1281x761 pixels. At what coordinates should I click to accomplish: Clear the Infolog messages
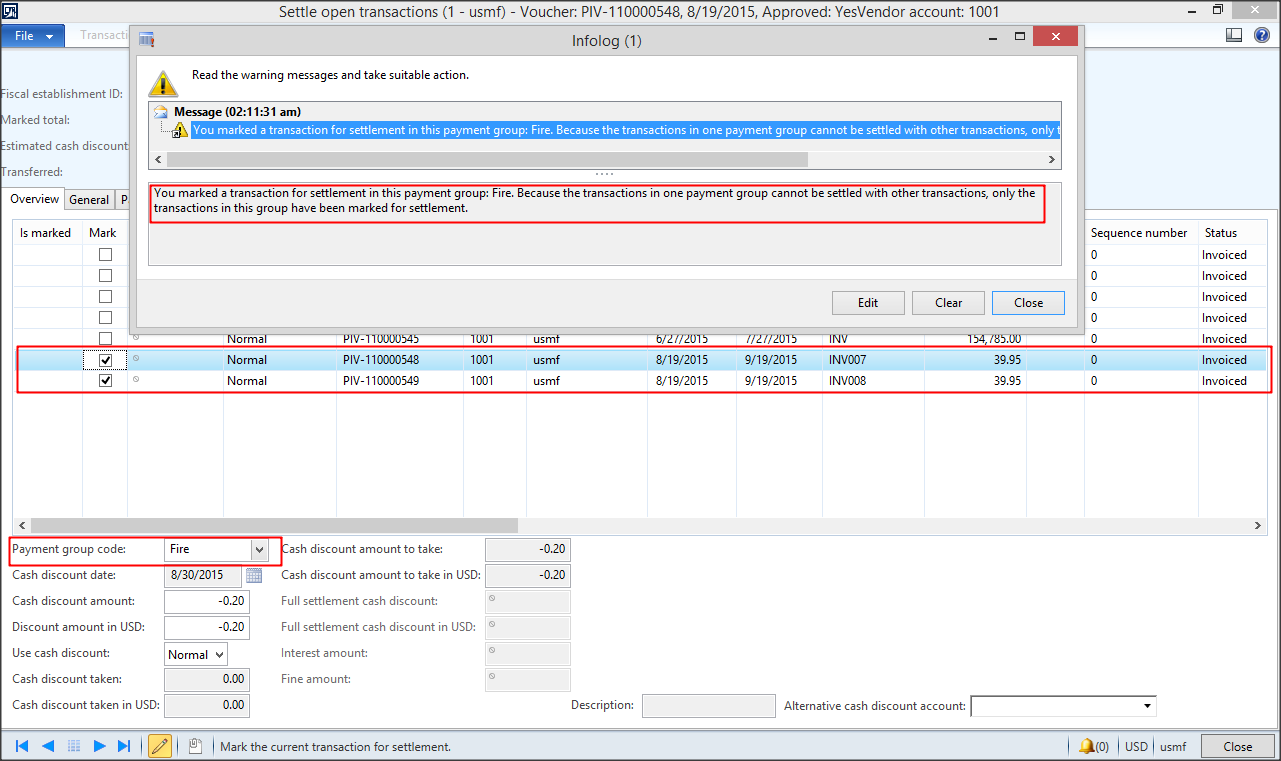coord(946,302)
